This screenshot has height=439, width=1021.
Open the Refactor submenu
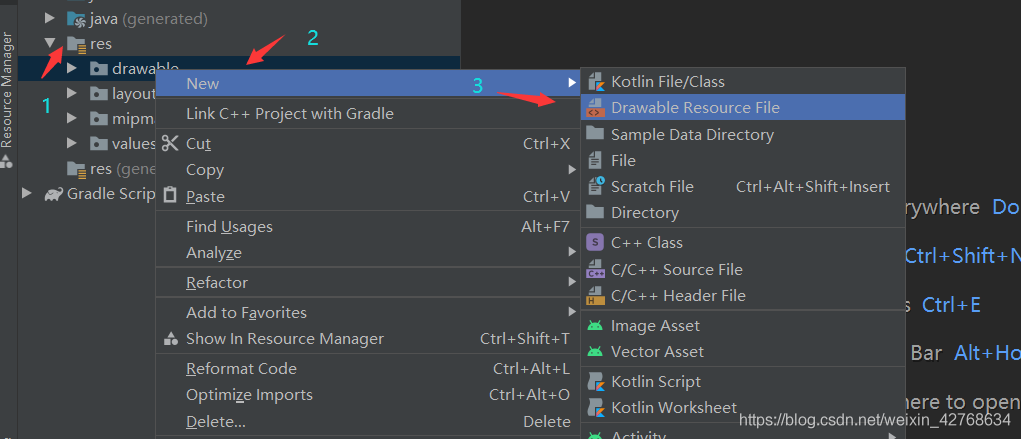(217, 283)
